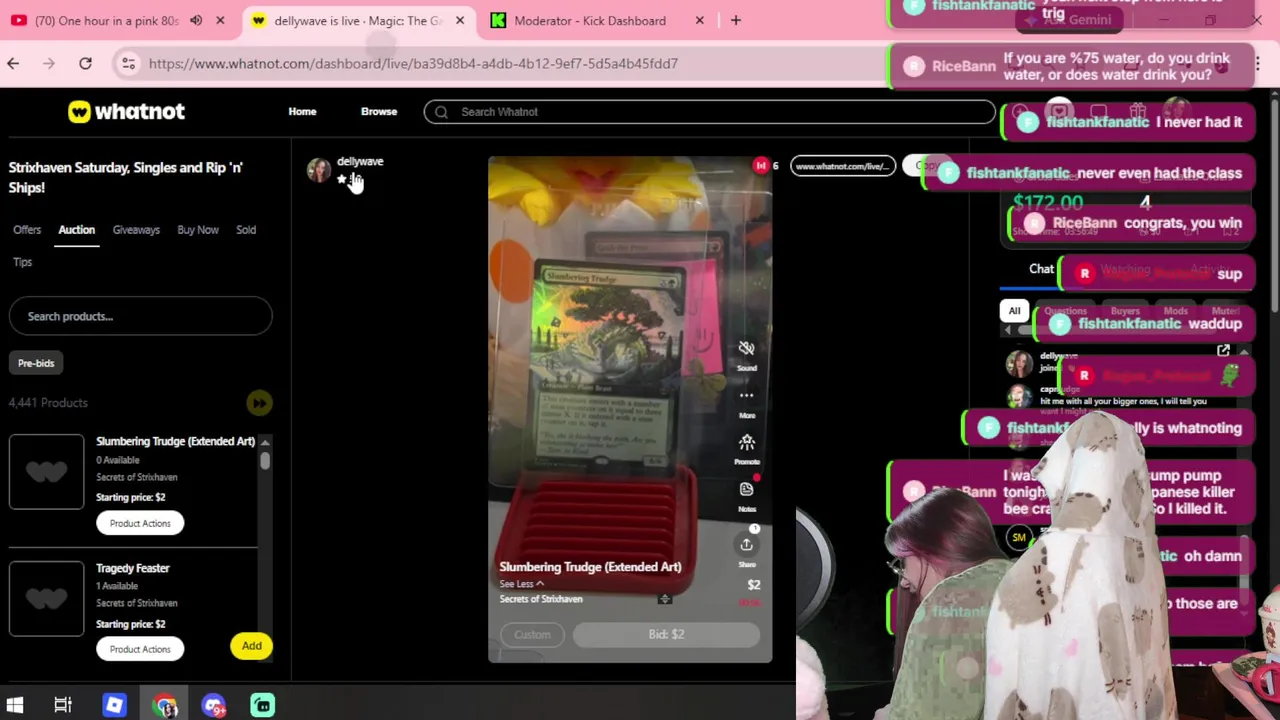This screenshot has height=720, width=1280.
Task: Click the Bid: $2 button
Action: tap(666, 634)
